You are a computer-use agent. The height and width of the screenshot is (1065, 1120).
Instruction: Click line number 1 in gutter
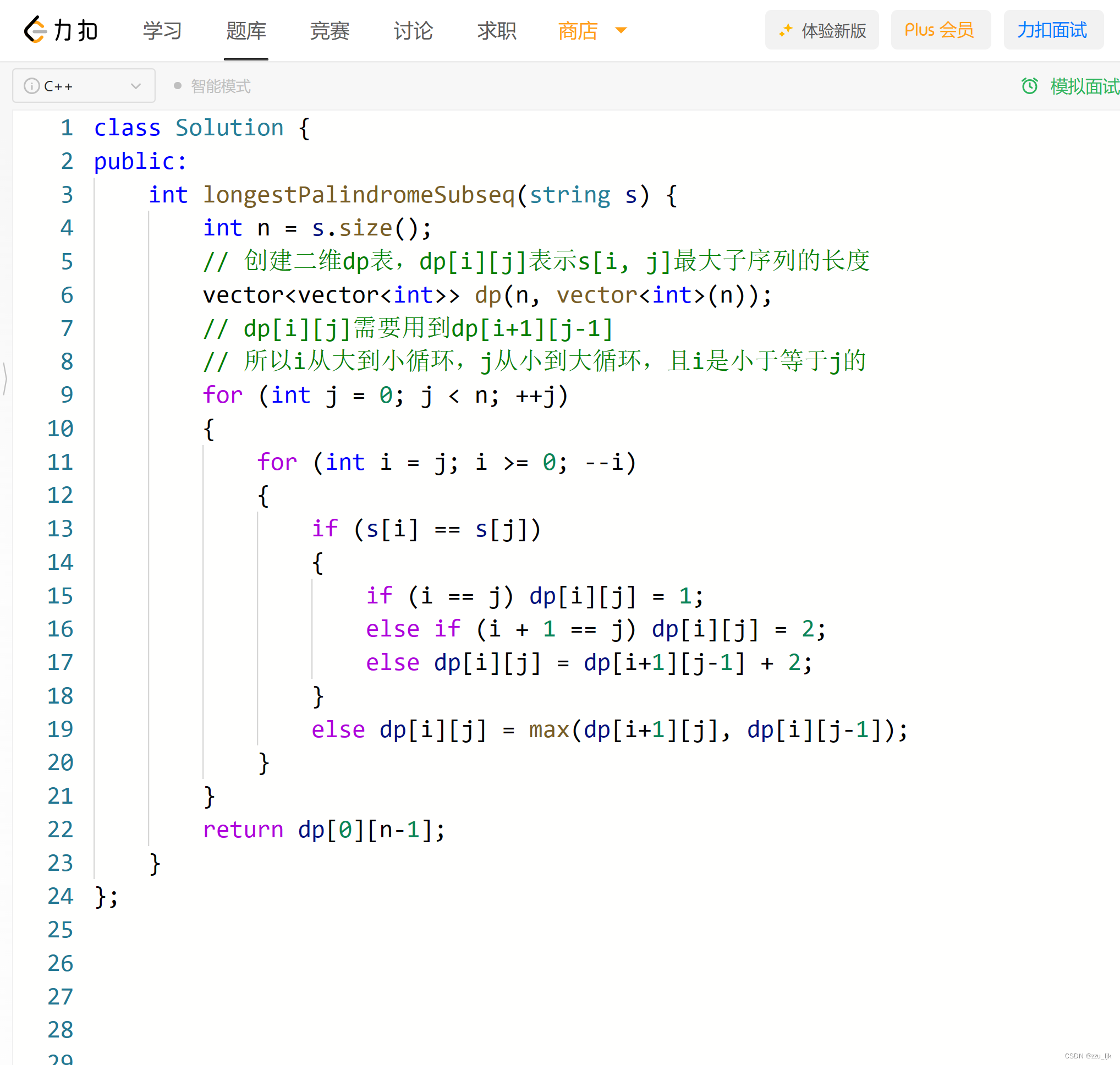tap(67, 128)
